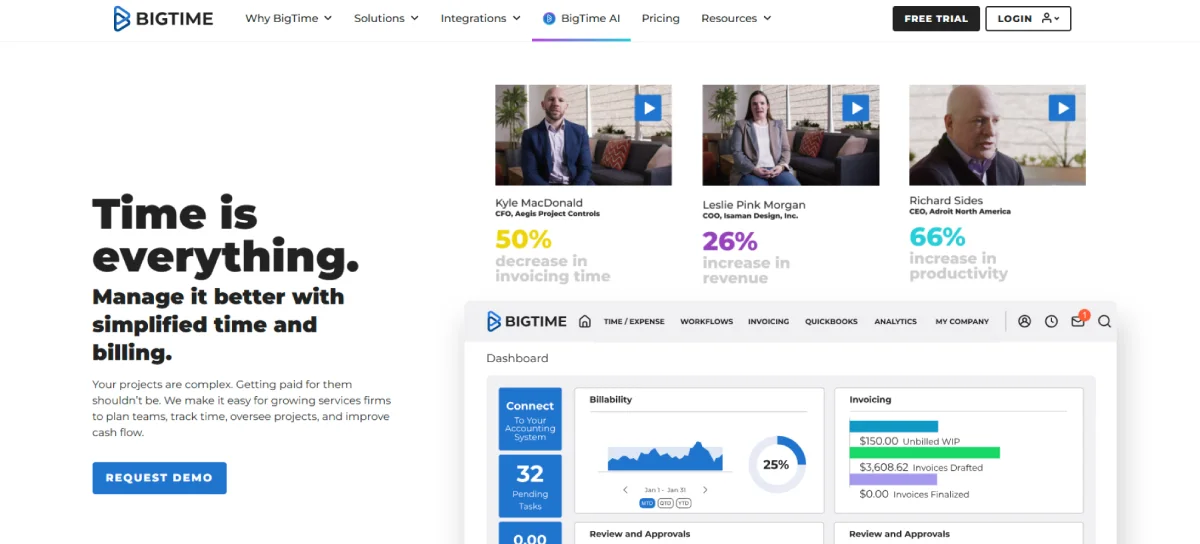Click the $0.00 Invoices Finalized value
The height and width of the screenshot is (544, 1200).
click(x=874, y=494)
